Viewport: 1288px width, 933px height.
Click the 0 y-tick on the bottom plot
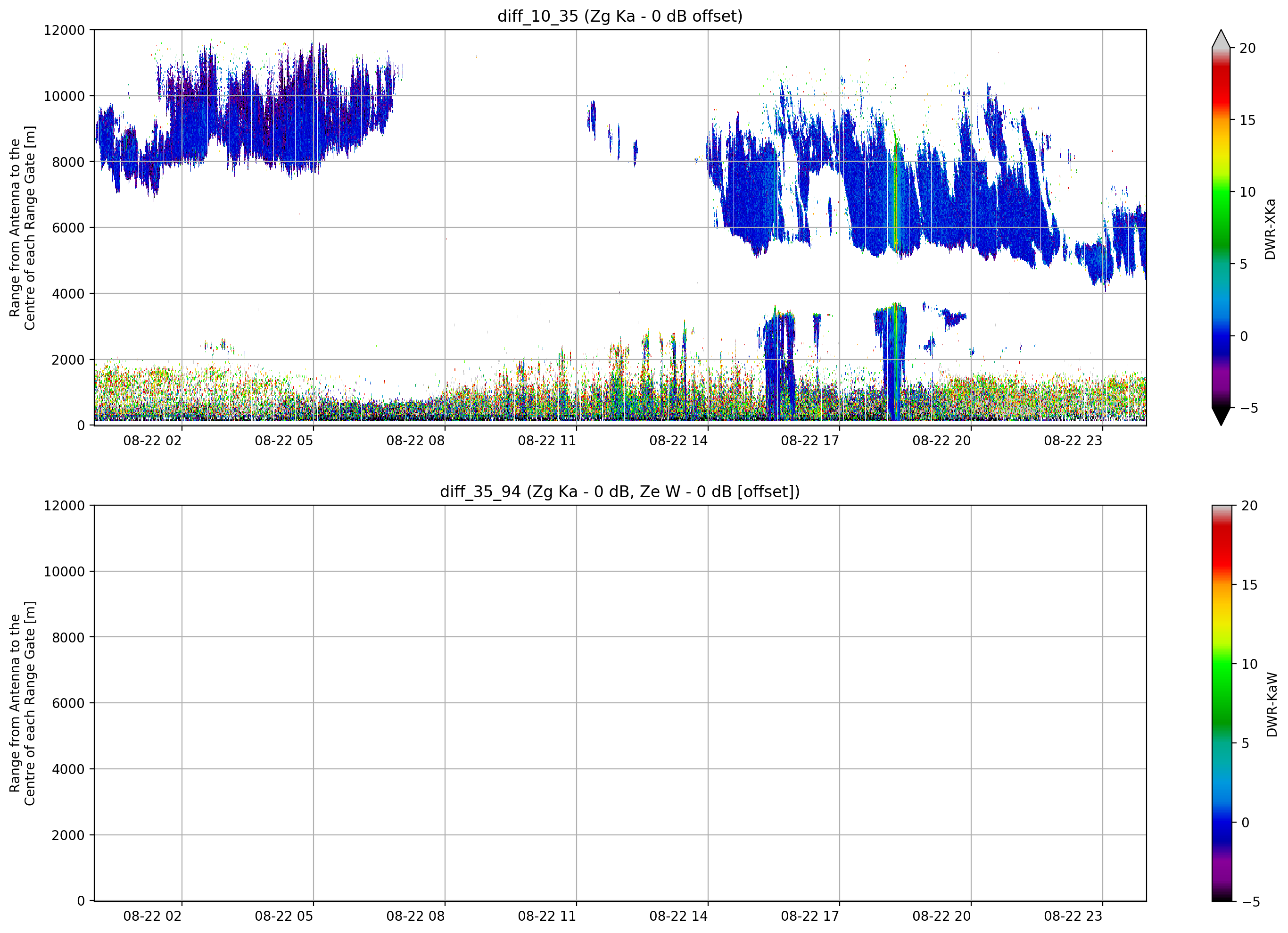(81, 901)
